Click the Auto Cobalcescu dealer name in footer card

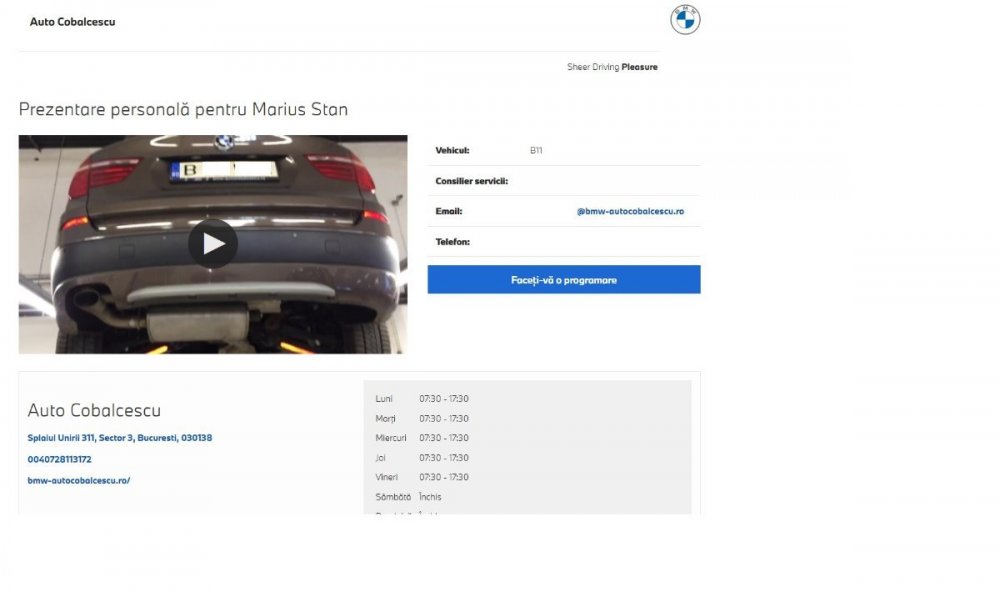[x=94, y=410]
